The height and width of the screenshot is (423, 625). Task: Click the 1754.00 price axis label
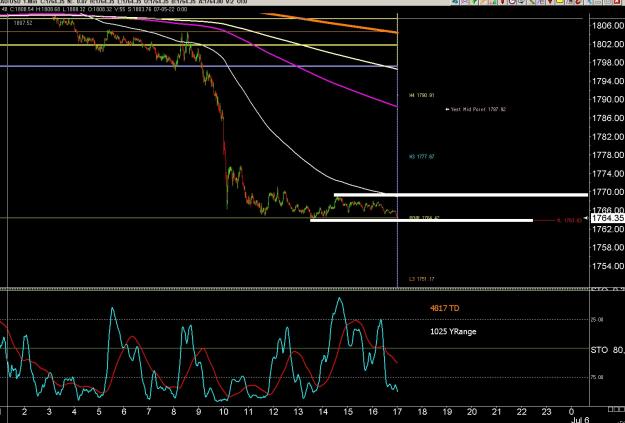(608, 266)
